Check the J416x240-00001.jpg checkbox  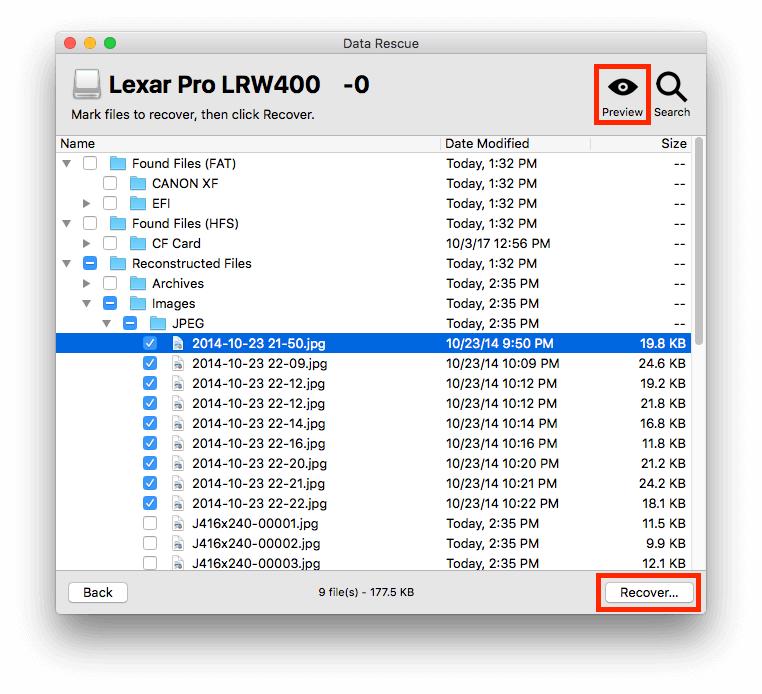tap(150, 523)
